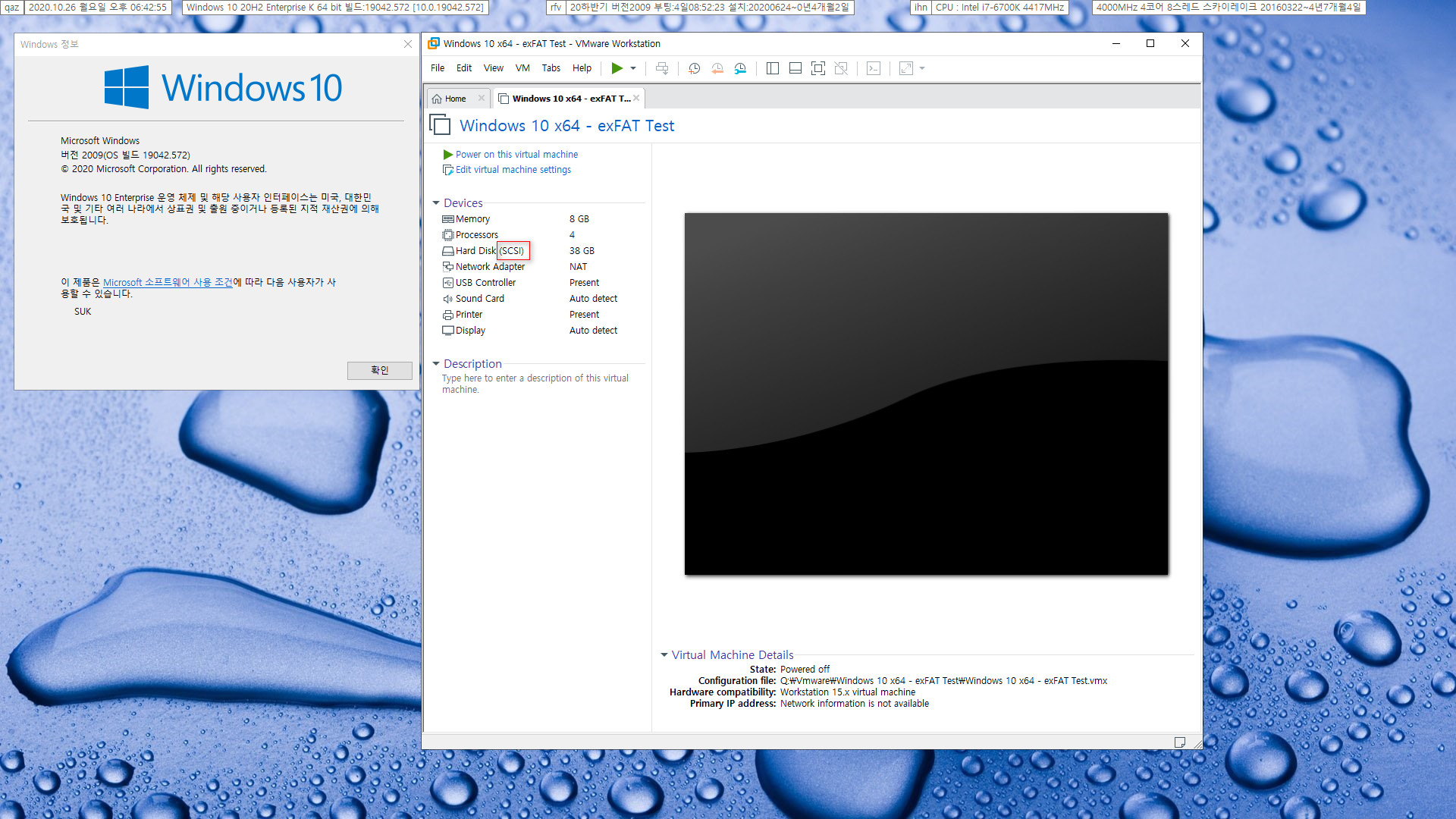Toggle the thumbnail bar panel icon
This screenshot has height=819, width=1456.
(795, 68)
